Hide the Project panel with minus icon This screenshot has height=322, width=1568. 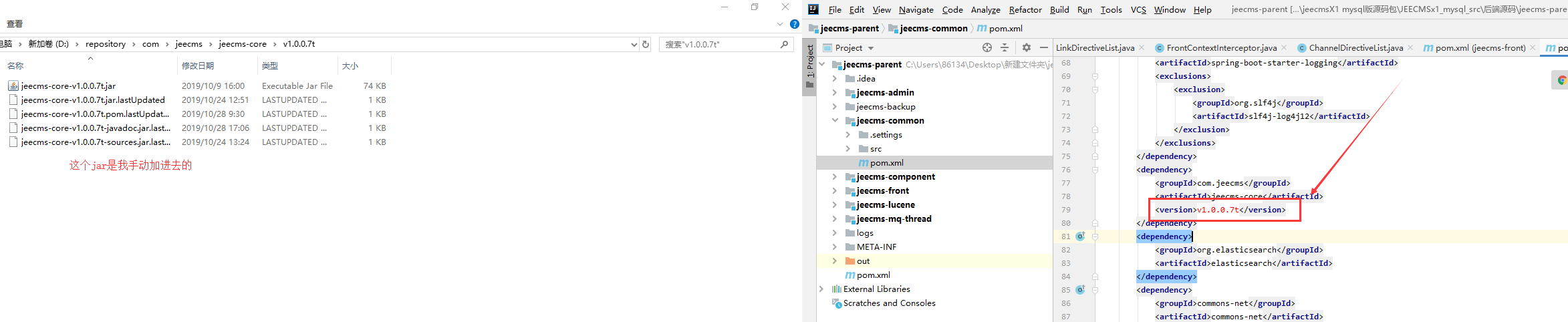pos(1043,47)
